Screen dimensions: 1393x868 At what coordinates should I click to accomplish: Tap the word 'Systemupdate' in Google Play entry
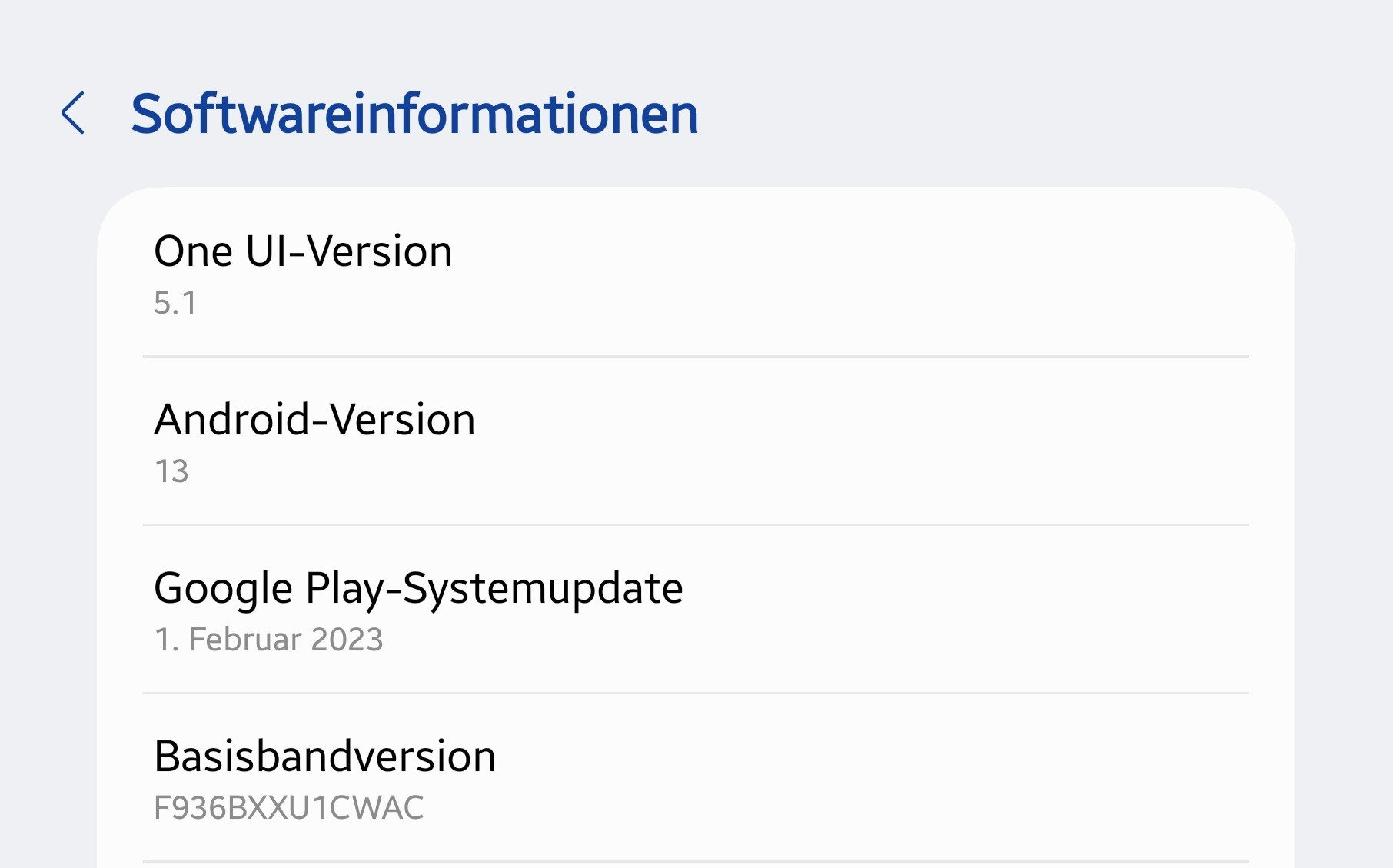click(543, 589)
